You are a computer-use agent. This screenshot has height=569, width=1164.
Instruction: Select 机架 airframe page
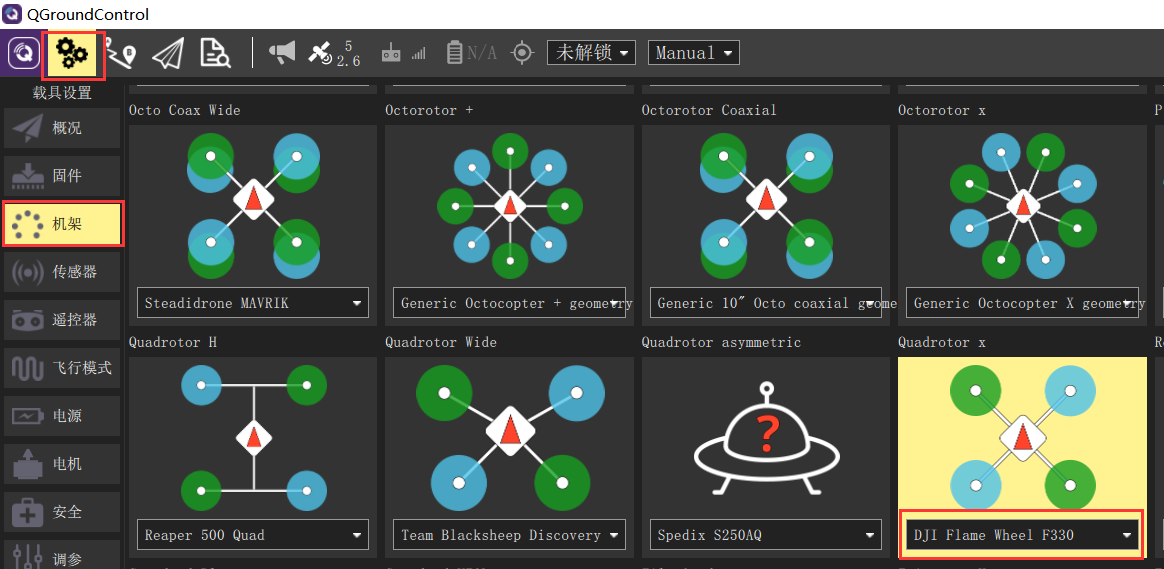tap(63, 224)
